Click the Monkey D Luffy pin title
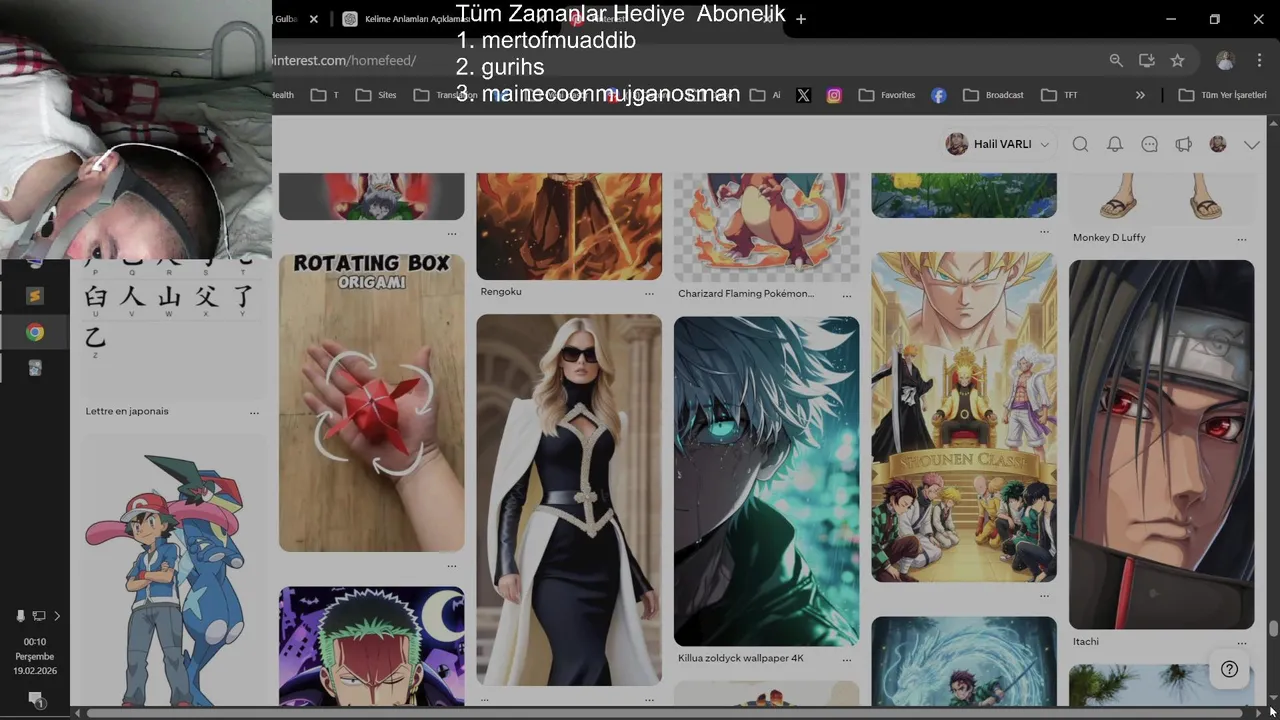This screenshot has height=720, width=1280. click(x=1109, y=238)
